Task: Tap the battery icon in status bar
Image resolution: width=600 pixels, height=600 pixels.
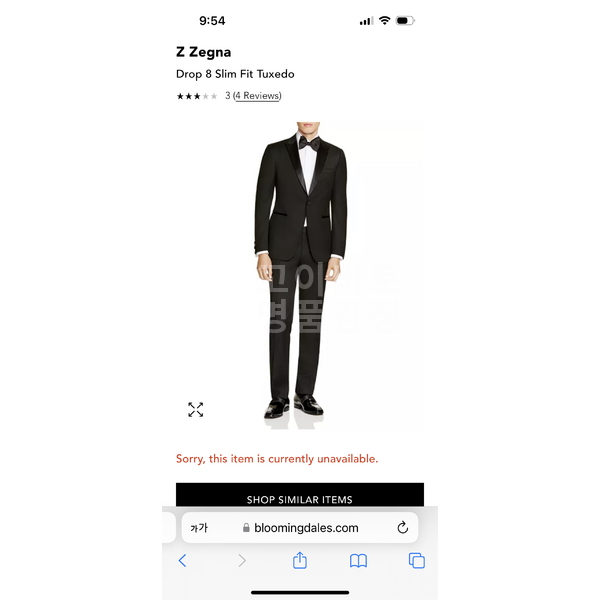Action: (405, 21)
